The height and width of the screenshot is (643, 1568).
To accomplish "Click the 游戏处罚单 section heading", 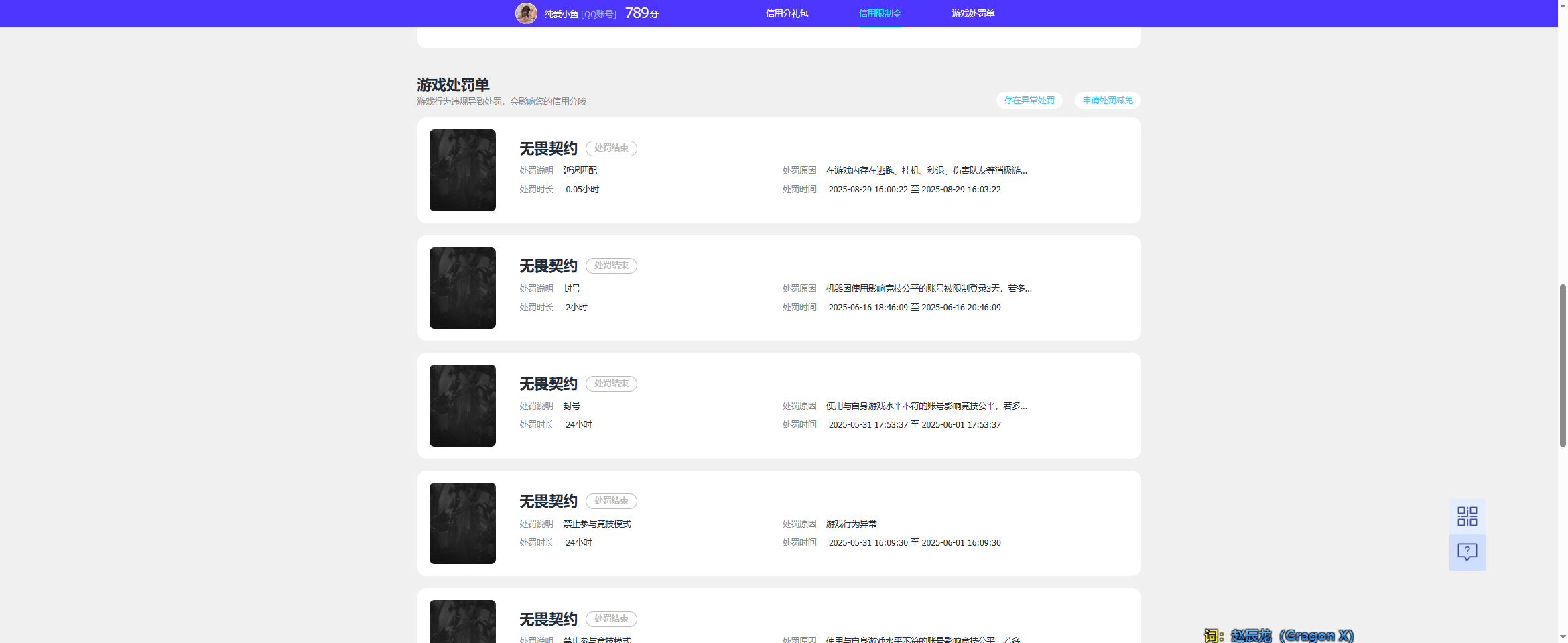I will pos(453,84).
